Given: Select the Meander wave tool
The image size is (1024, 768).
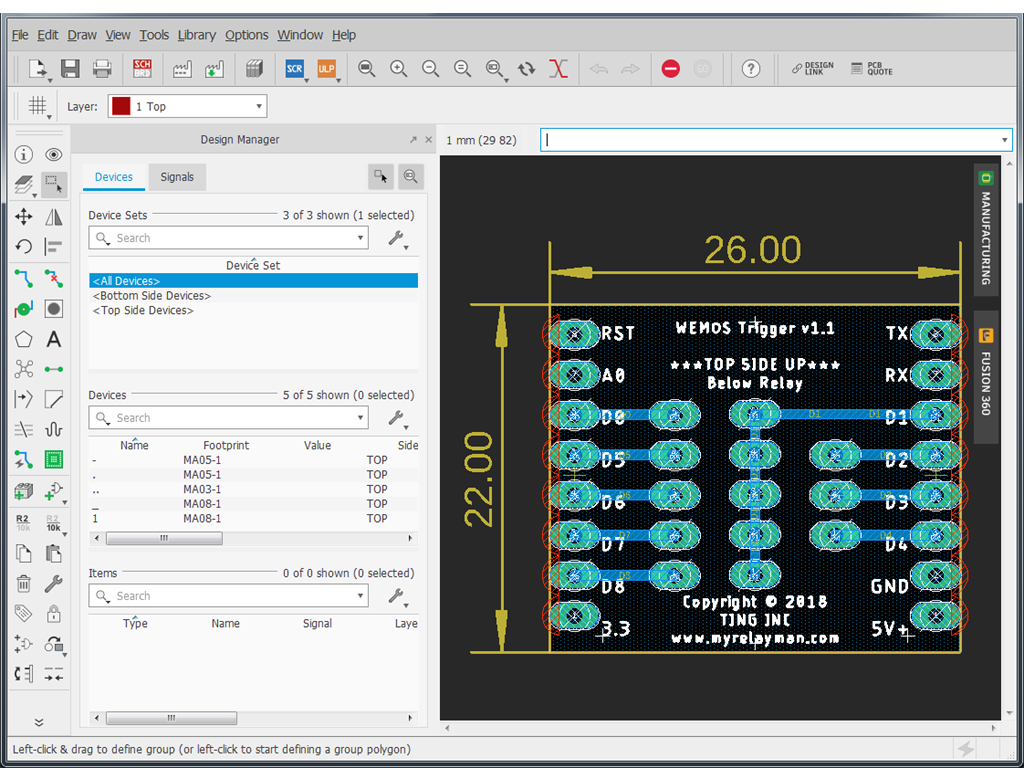Looking at the screenshot, I should pyautogui.click(x=54, y=429).
